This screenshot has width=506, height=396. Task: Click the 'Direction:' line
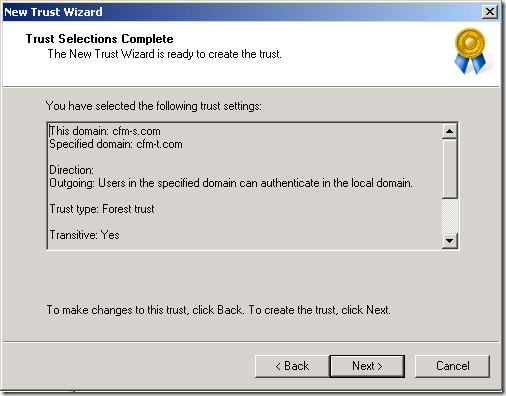(x=71, y=170)
